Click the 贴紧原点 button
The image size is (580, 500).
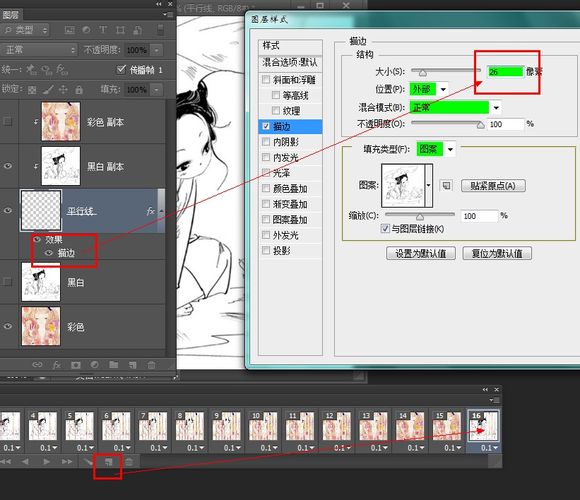click(493, 186)
